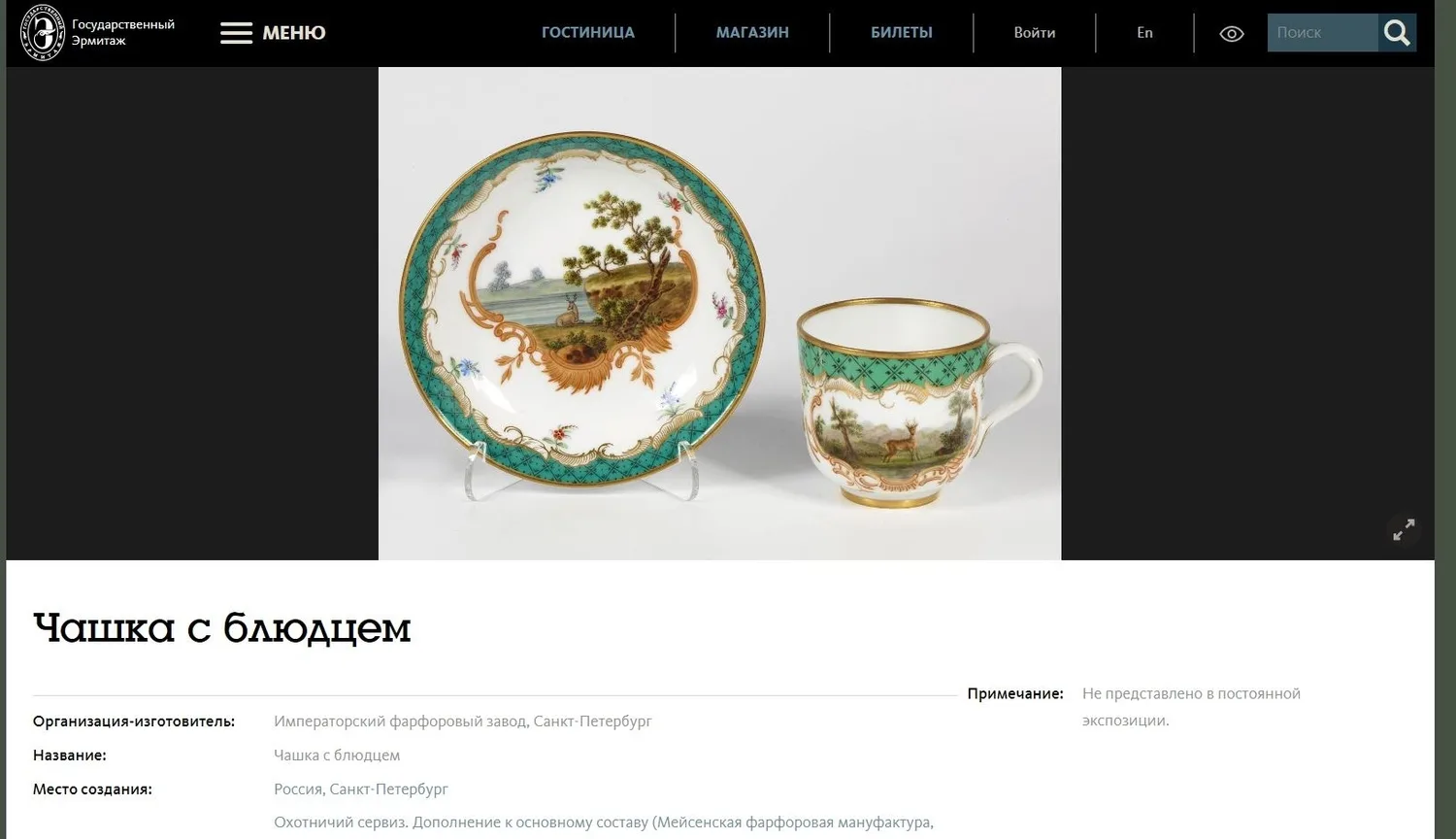Click the Чашка с блюдцем heading

pos(222,628)
